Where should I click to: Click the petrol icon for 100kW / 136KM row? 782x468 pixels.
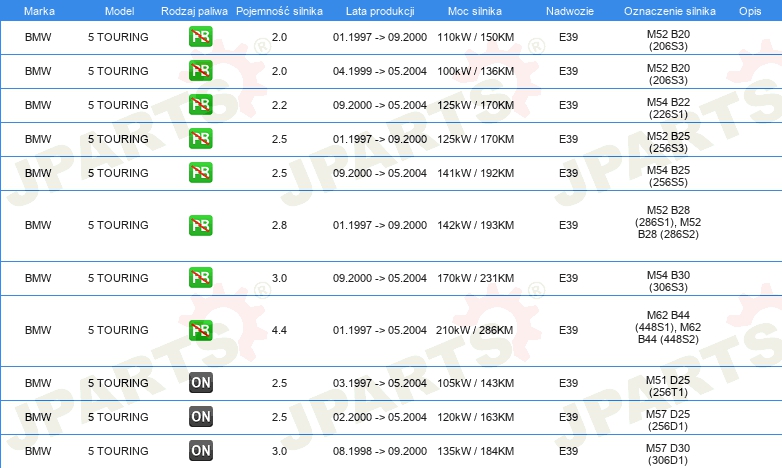tap(200, 71)
